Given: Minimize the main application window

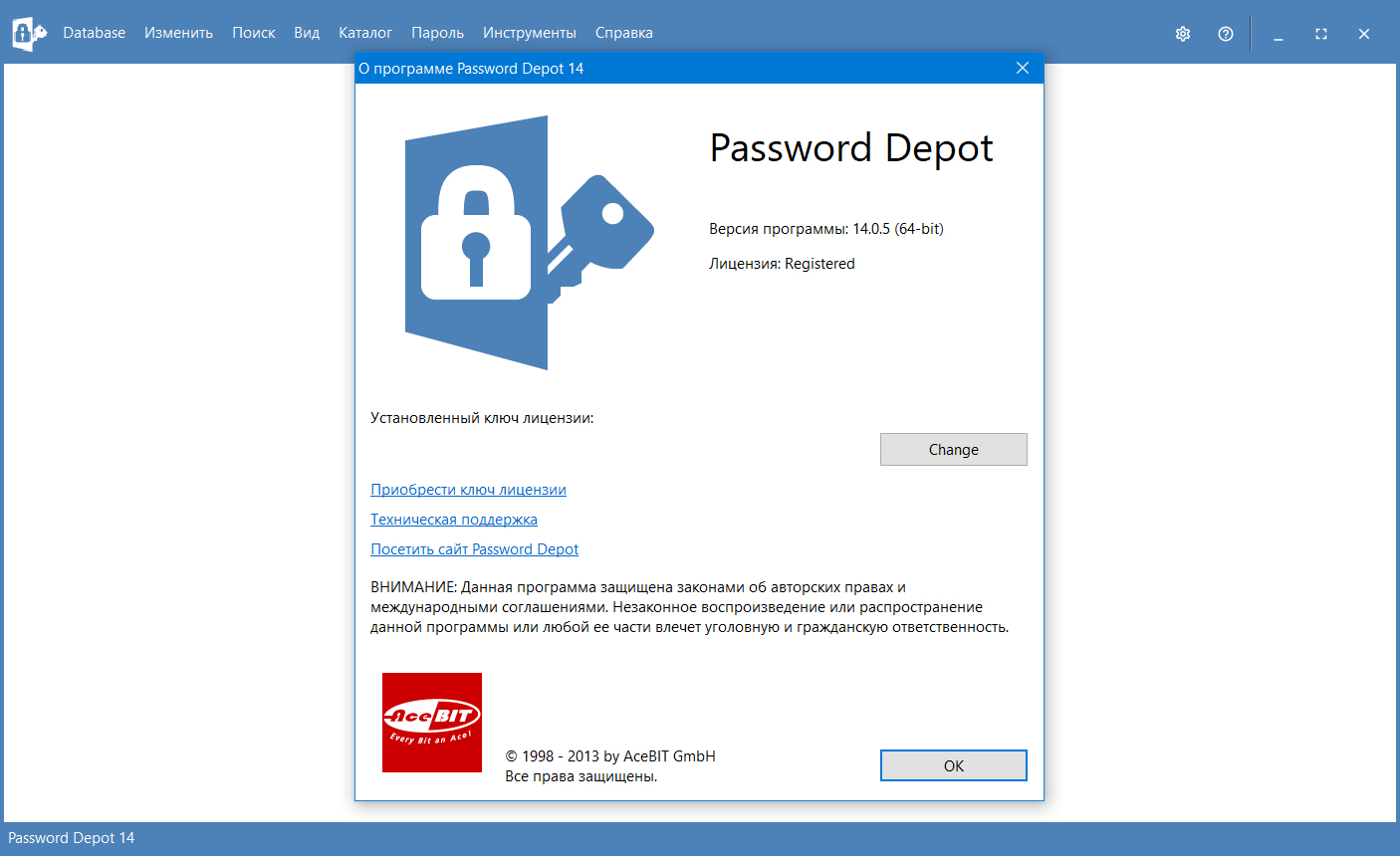Looking at the screenshot, I should coord(1279,34).
